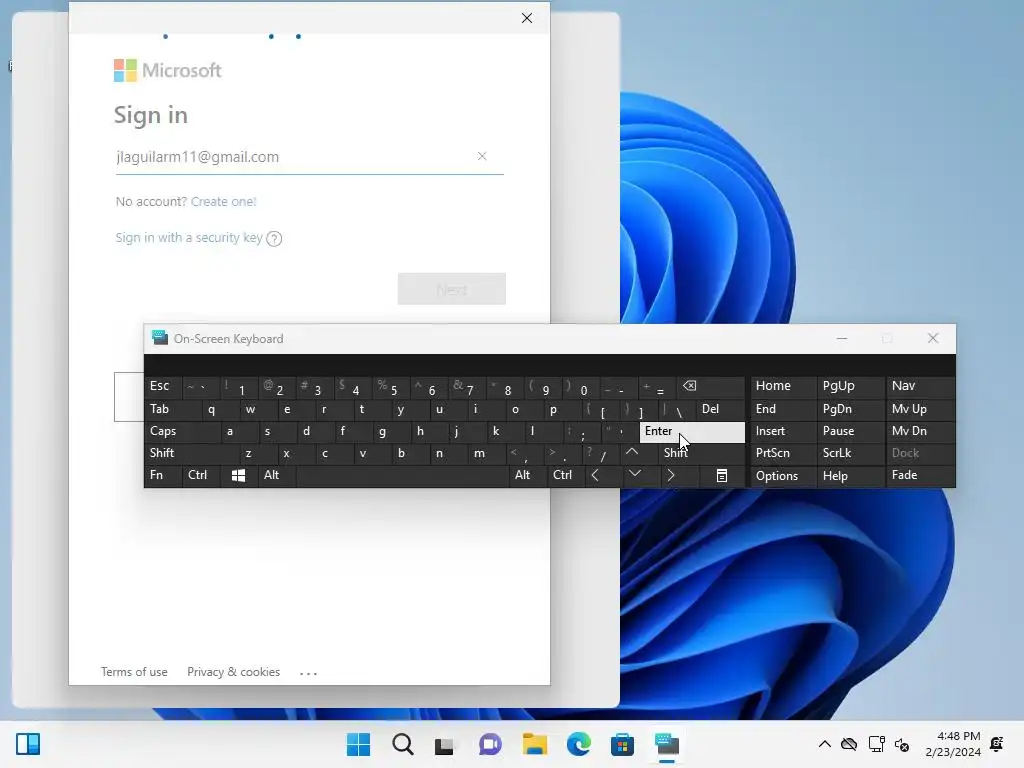This screenshot has width=1024, height=768.
Task: Click the Esc key
Action: click(163, 386)
